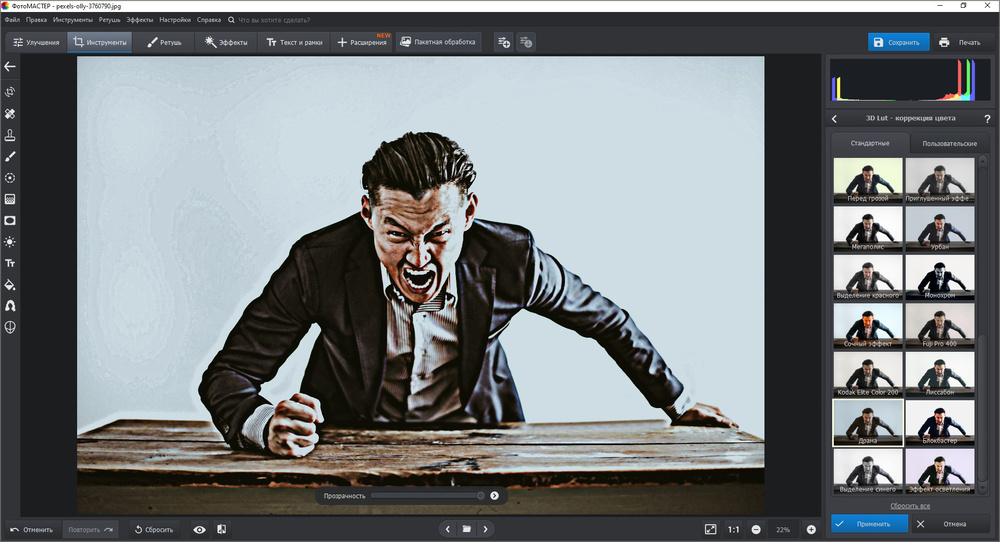Toggle the before/after compare view
The height and width of the screenshot is (542, 1000).
pyautogui.click(x=221, y=529)
